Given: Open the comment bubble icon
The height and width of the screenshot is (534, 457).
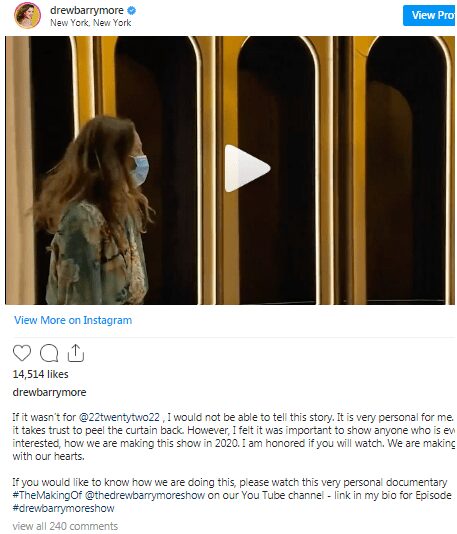Looking at the screenshot, I should [x=49, y=353].
